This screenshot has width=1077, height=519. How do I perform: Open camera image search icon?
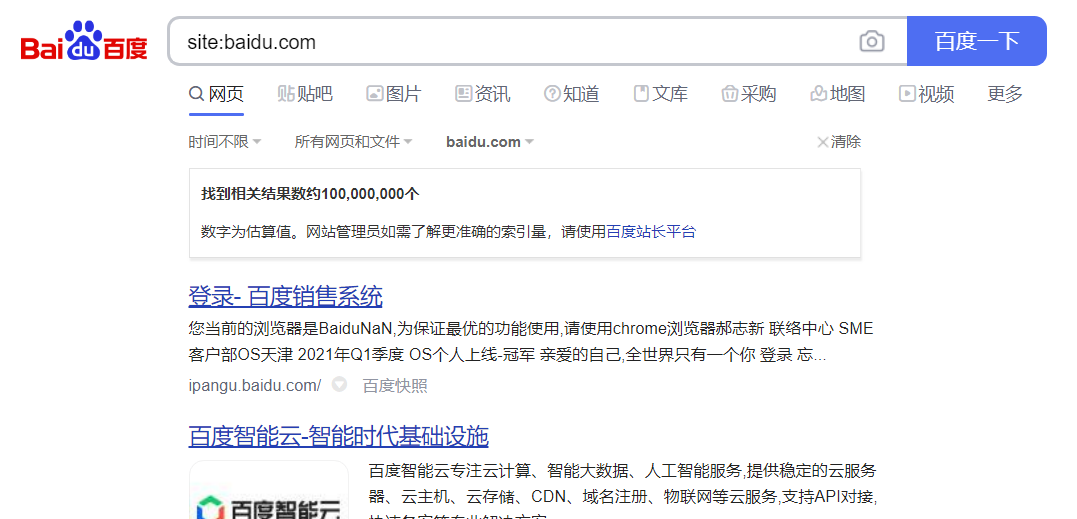tap(872, 41)
